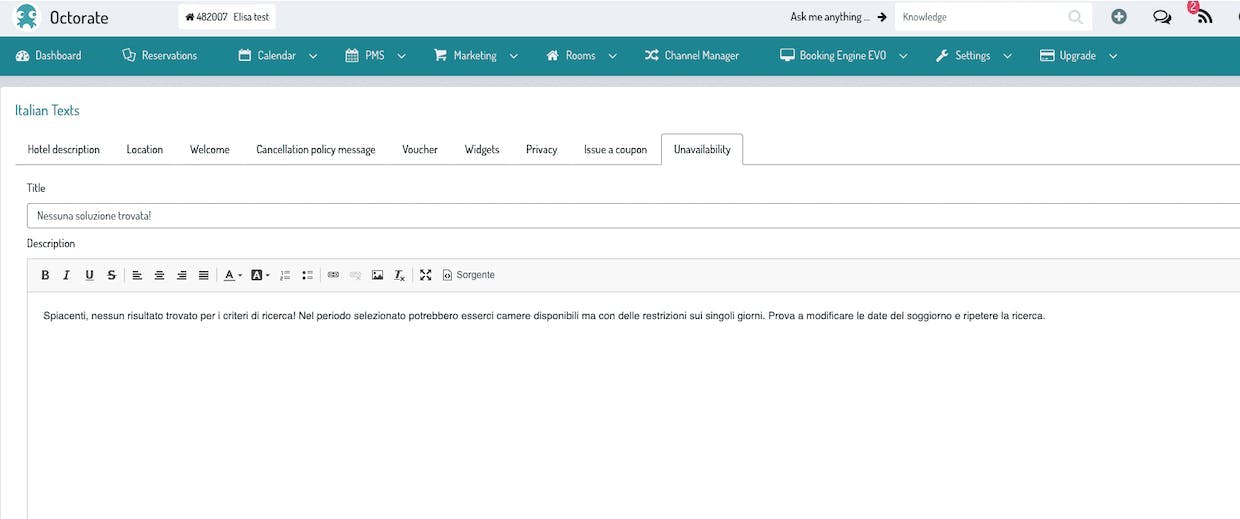Switch to the Cancellation policy message tab
Image resolution: width=1240 pixels, height=519 pixels.
point(316,149)
